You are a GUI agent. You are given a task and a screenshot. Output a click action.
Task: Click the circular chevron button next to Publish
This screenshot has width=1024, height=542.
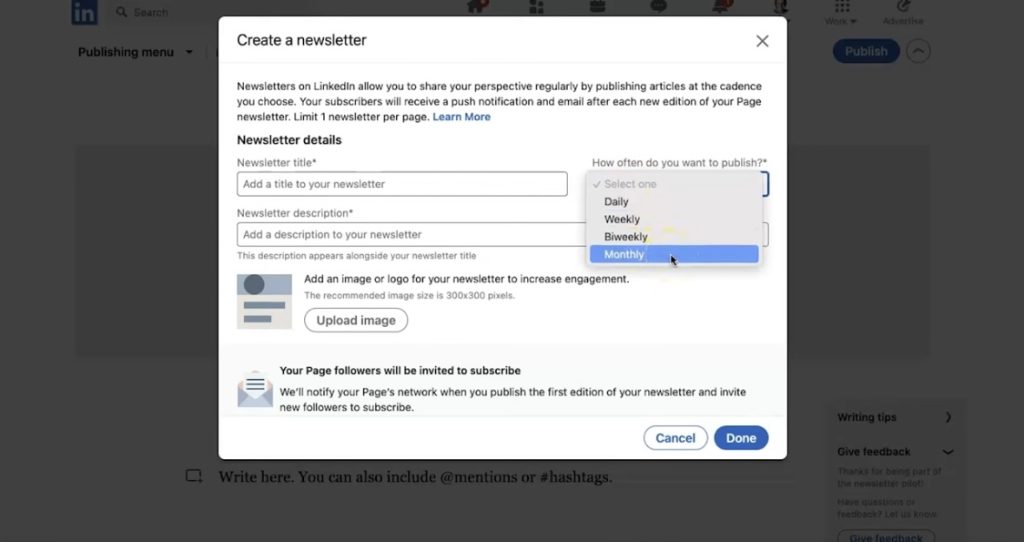point(918,52)
